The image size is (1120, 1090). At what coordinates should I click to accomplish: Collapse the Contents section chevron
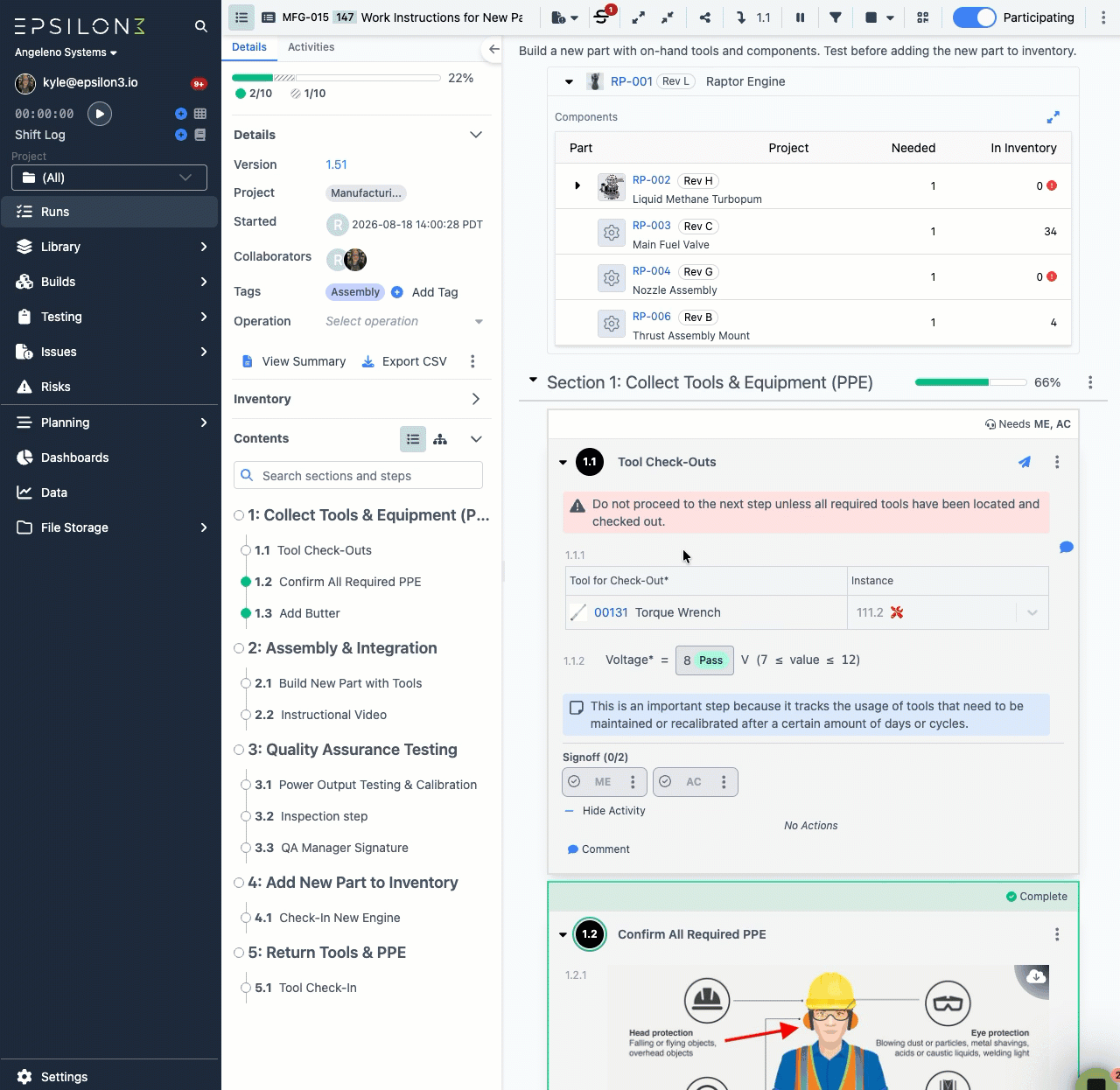click(x=476, y=439)
